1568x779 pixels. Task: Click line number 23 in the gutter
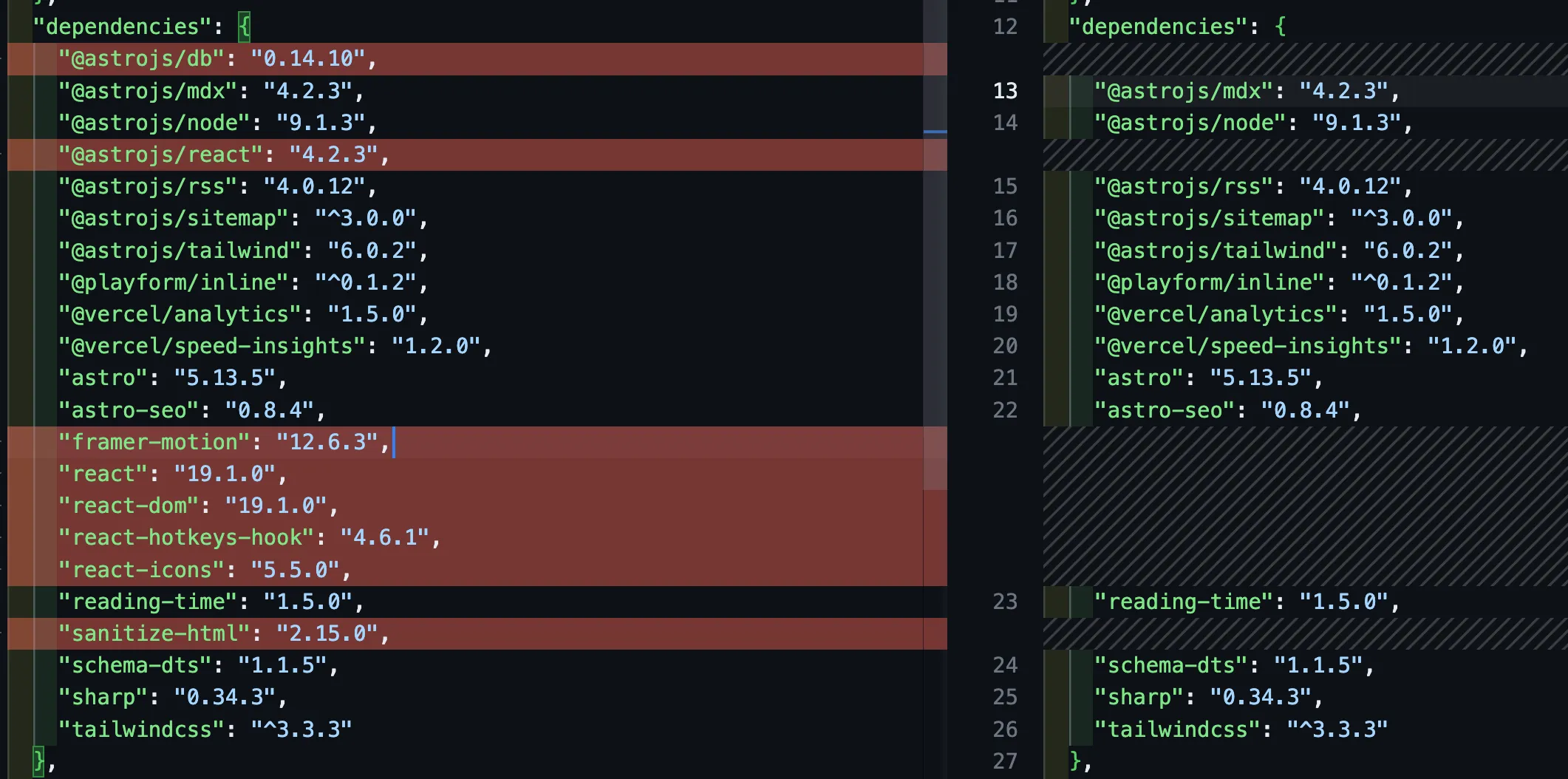click(x=1005, y=602)
